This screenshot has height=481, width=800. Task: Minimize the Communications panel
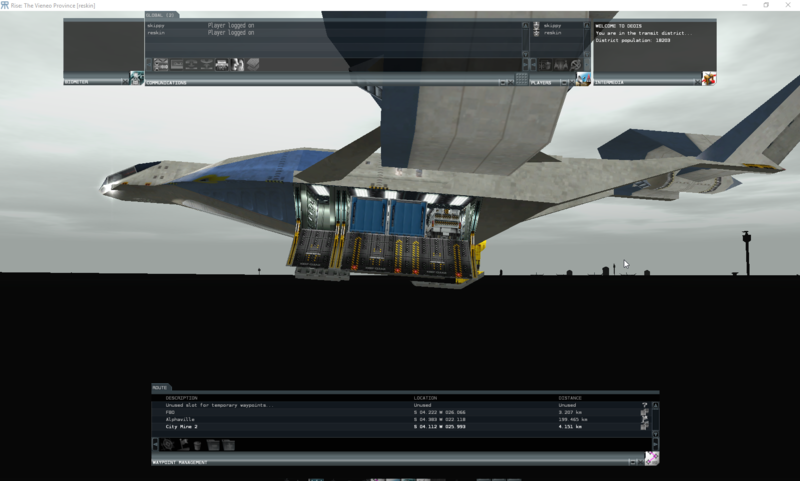[503, 82]
